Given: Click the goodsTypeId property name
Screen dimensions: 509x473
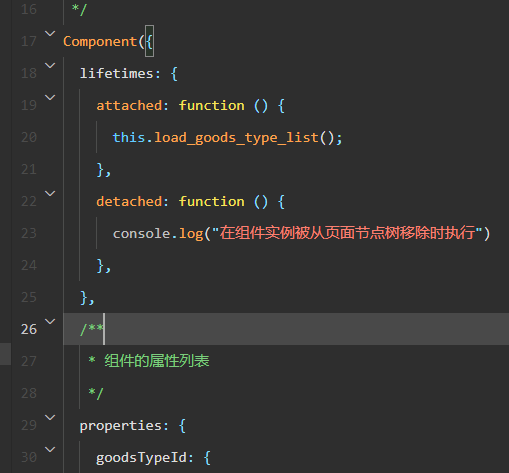Looking at the screenshot, I should pyautogui.click(x=141, y=458).
